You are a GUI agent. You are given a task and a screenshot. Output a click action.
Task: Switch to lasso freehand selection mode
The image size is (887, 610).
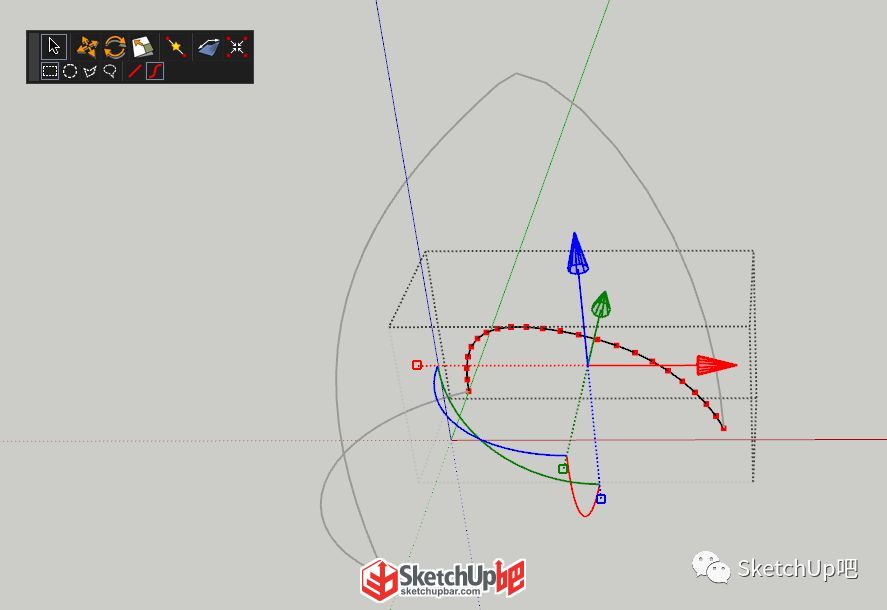click(x=110, y=71)
